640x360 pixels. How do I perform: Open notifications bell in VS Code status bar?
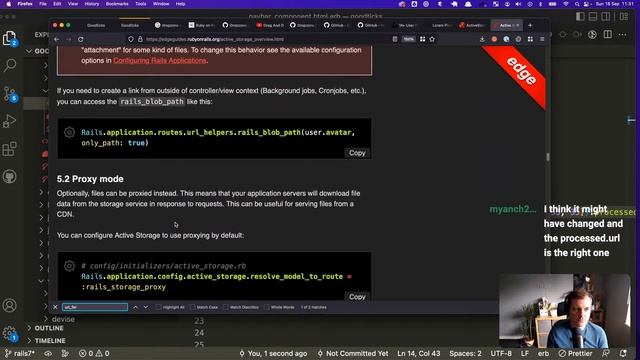623,353
